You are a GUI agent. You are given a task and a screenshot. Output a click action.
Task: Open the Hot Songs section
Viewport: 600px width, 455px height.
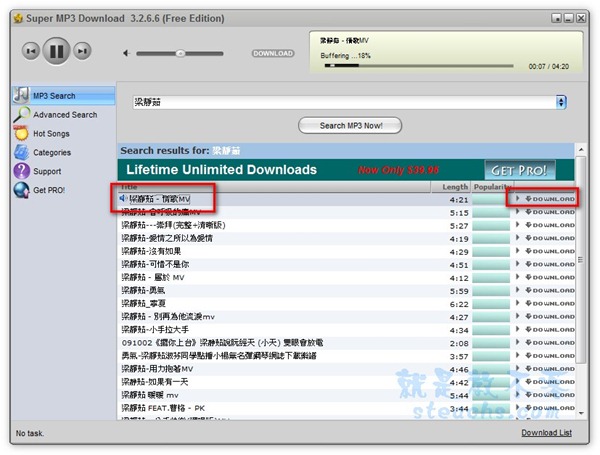51,133
